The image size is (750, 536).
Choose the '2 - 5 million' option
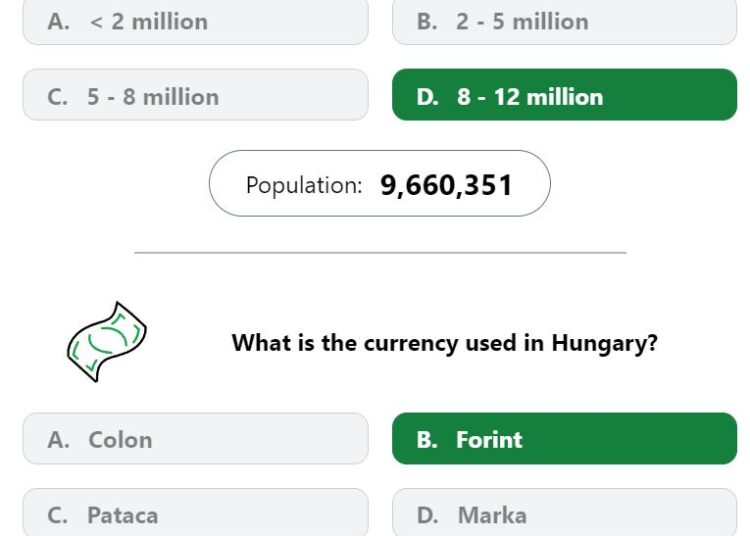[564, 22]
